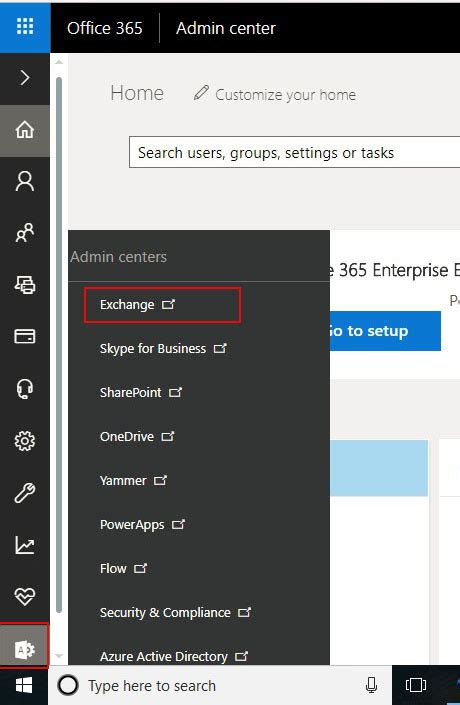The height and width of the screenshot is (705, 460).
Task: Open Reports chart icon in sidebar
Action: [25, 545]
